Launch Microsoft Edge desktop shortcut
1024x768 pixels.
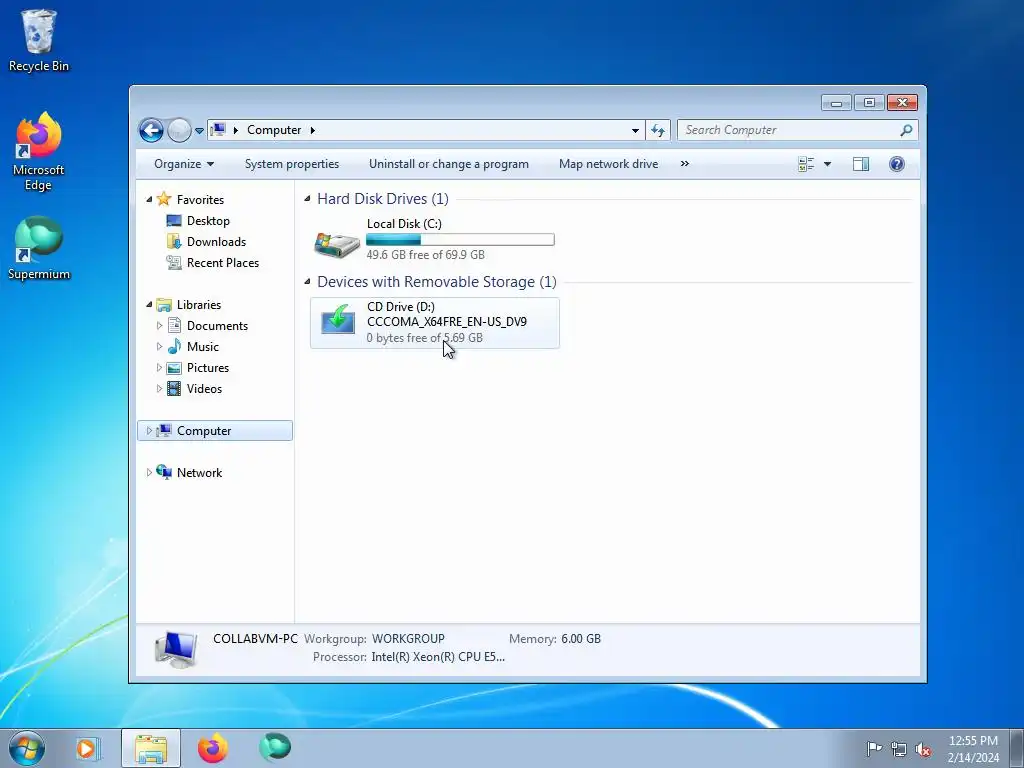pyautogui.click(x=39, y=152)
